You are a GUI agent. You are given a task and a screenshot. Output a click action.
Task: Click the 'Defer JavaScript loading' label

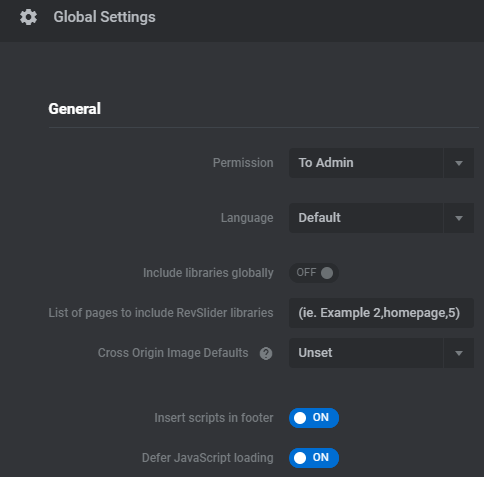(208, 458)
